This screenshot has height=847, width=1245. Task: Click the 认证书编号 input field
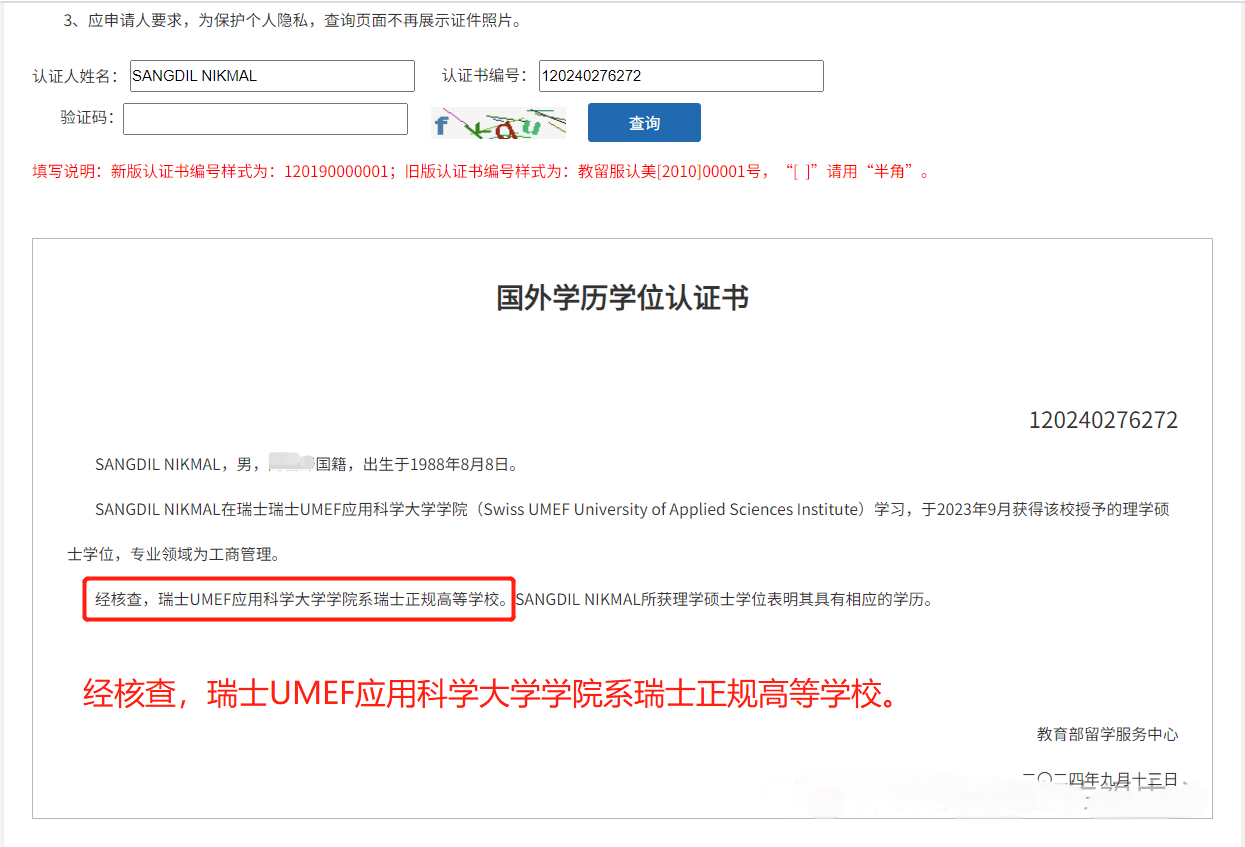pos(681,76)
